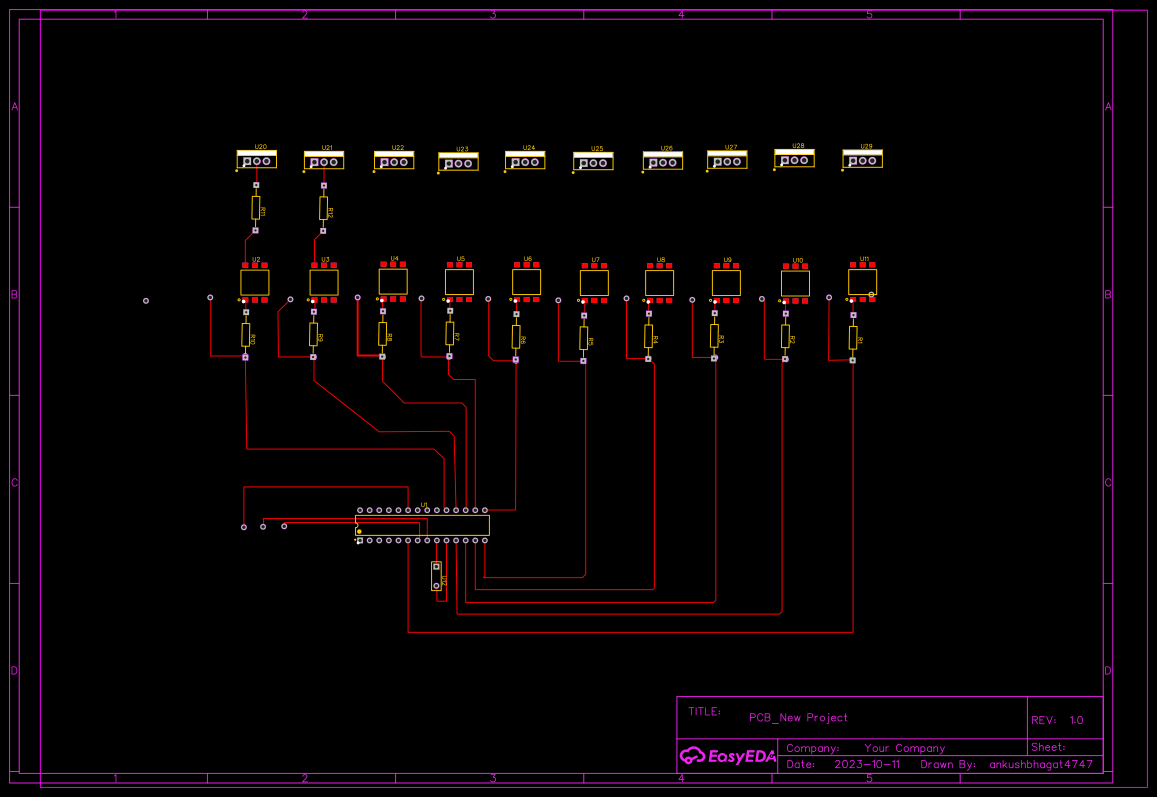Select the U1 DIP IC body
The image size is (1157, 797).
422,525
